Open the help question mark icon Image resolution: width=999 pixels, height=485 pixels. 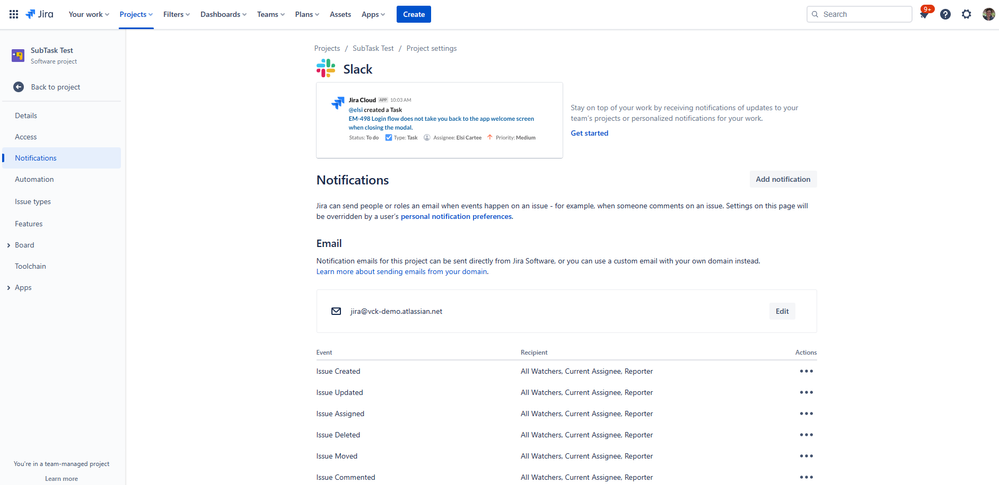coord(945,14)
